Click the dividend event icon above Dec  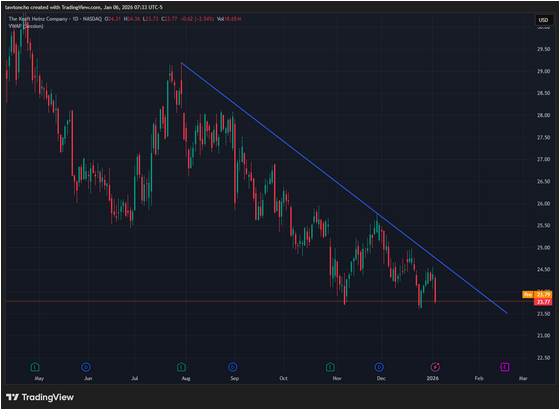(379, 367)
